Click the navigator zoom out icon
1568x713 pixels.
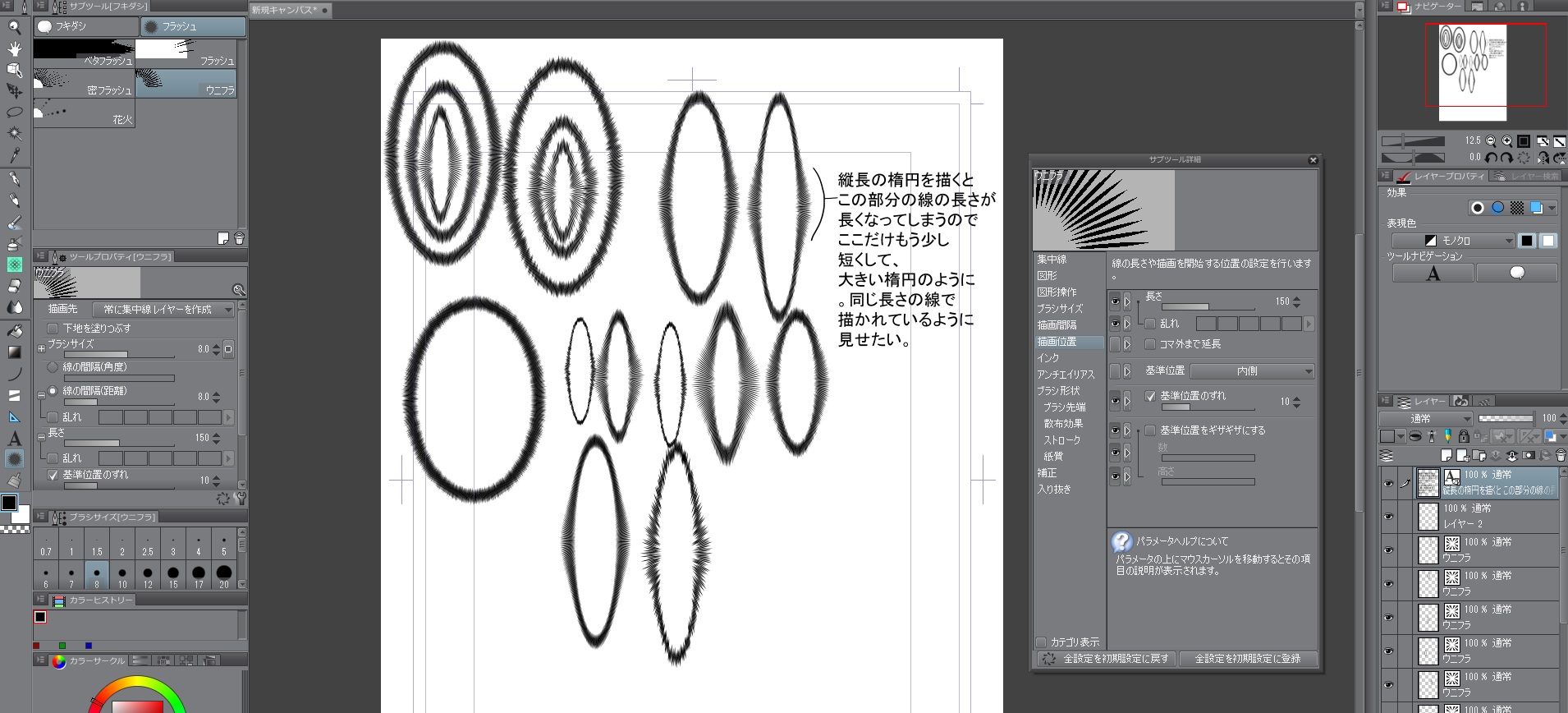[x=1491, y=140]
